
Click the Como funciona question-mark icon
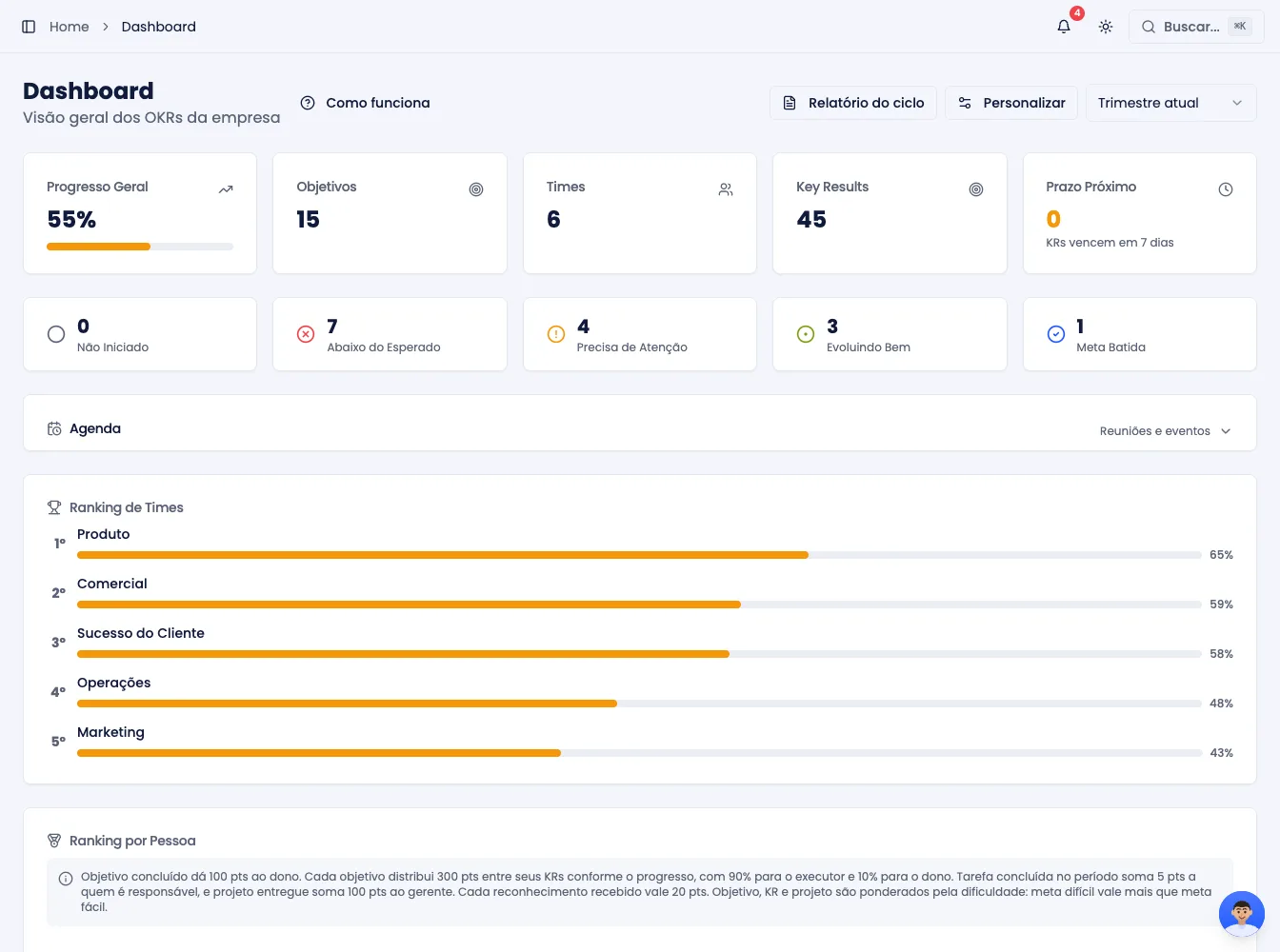(x=308, y=103)
